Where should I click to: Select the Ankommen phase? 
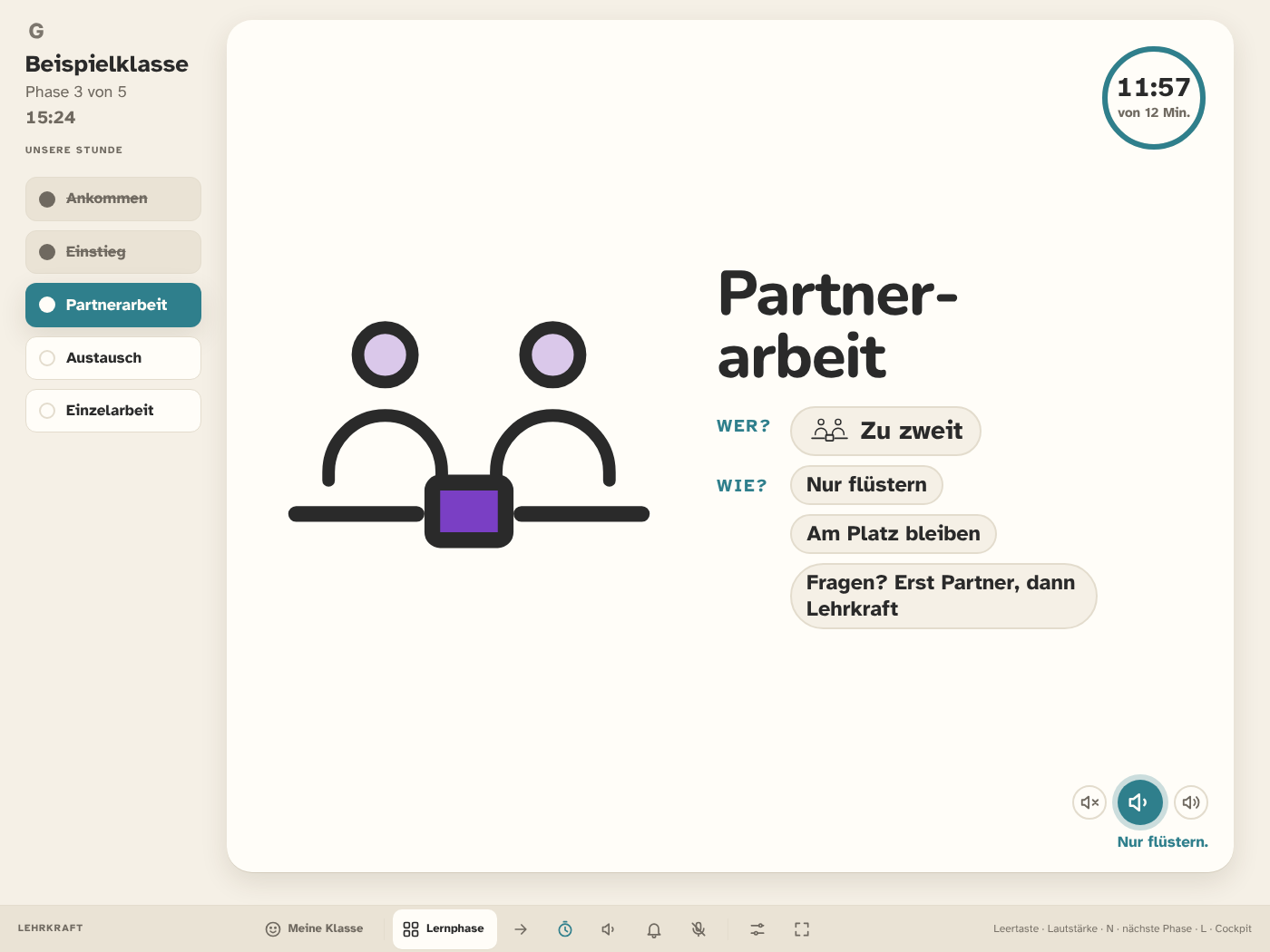(113, 199)
